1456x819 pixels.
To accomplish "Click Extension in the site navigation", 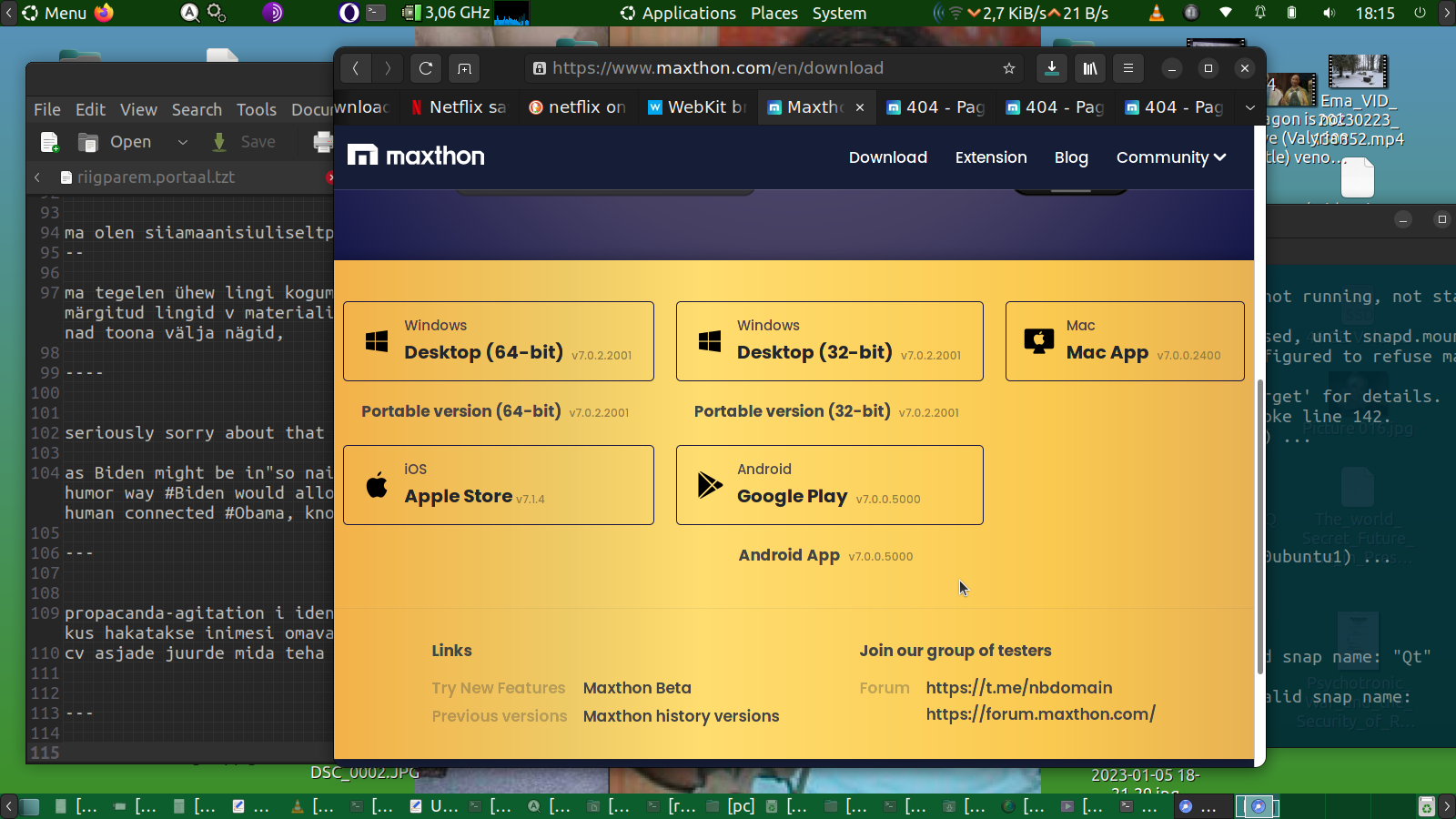I will point(991,157).
